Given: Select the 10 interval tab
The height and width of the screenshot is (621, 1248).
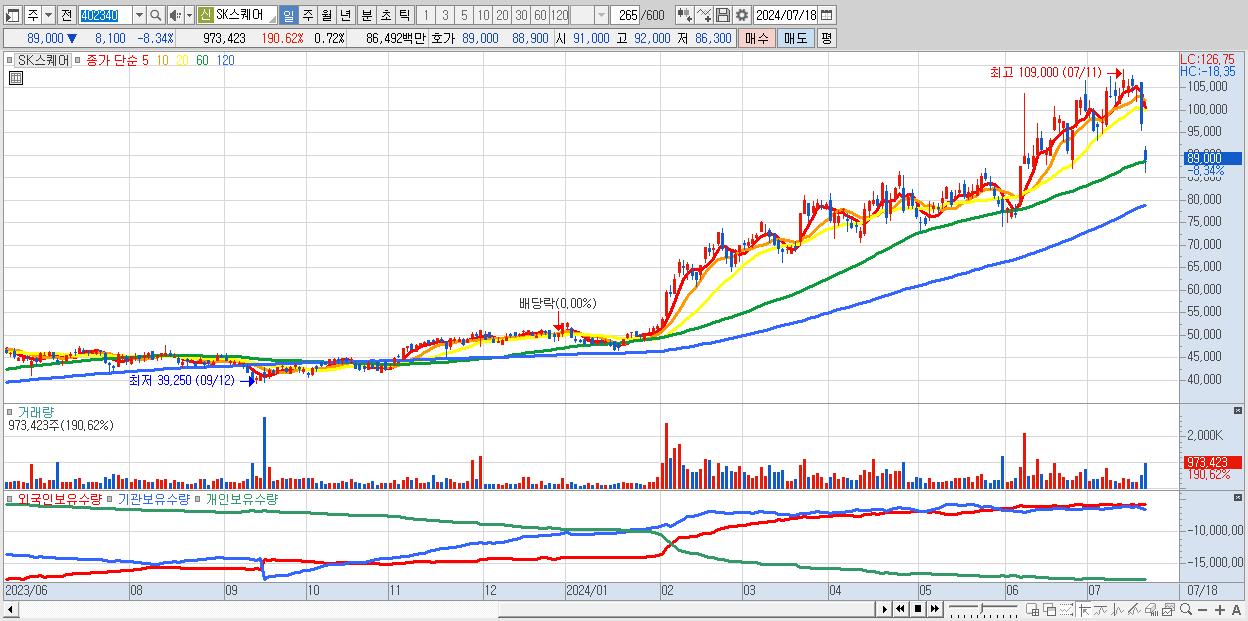Looking at the screenshot, I should tap(483, 15).
